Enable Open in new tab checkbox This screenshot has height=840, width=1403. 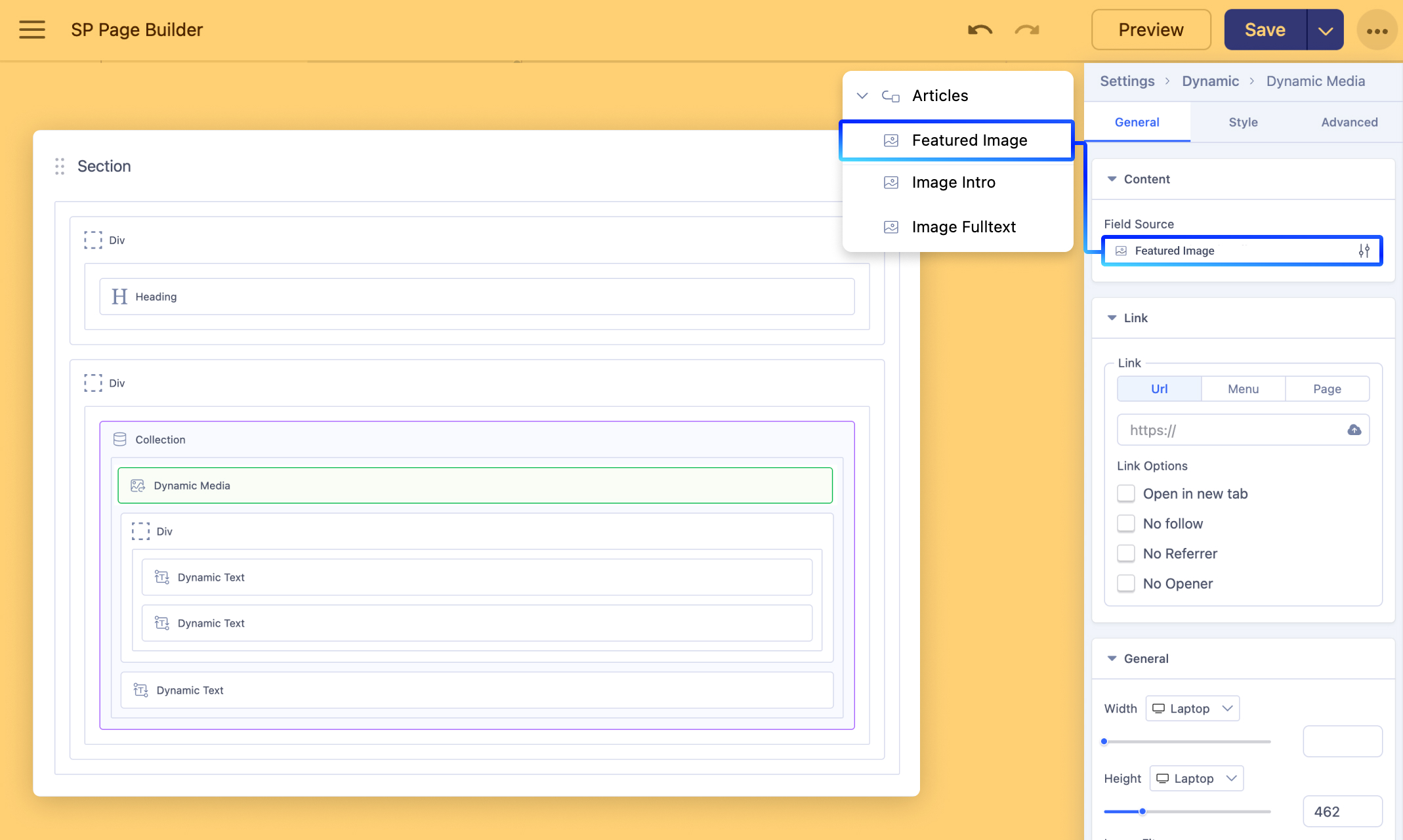pos(1126,493)
